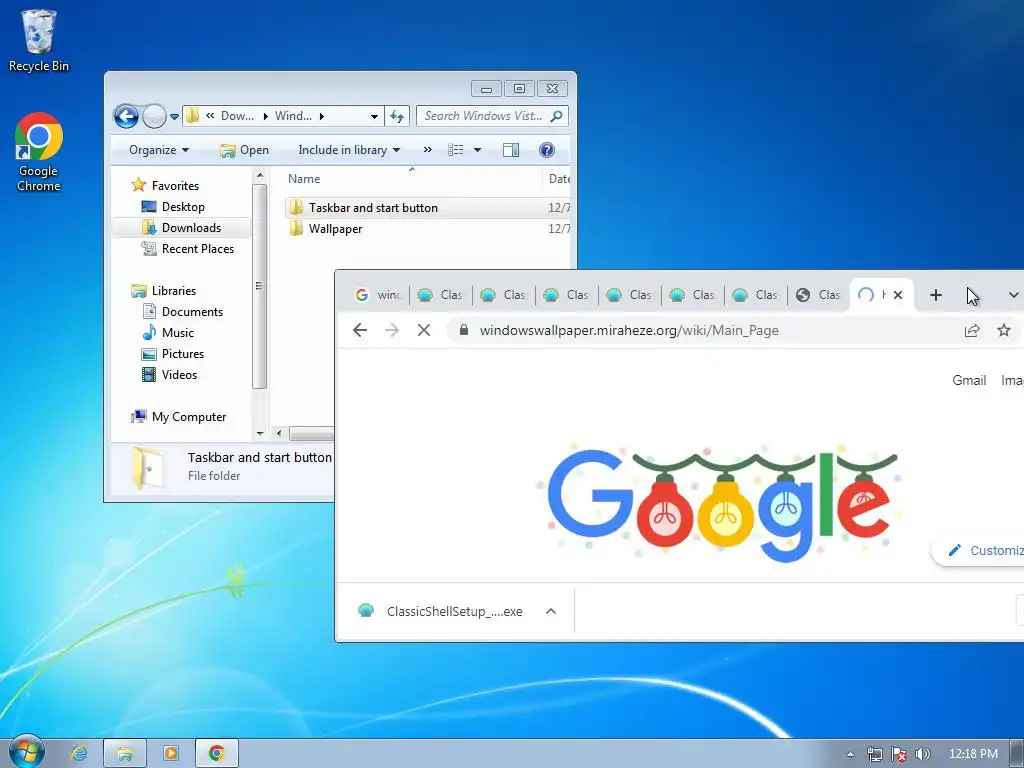Open Windows Explorer from the taskbar
1024x768 pixels.
point(125,754)
